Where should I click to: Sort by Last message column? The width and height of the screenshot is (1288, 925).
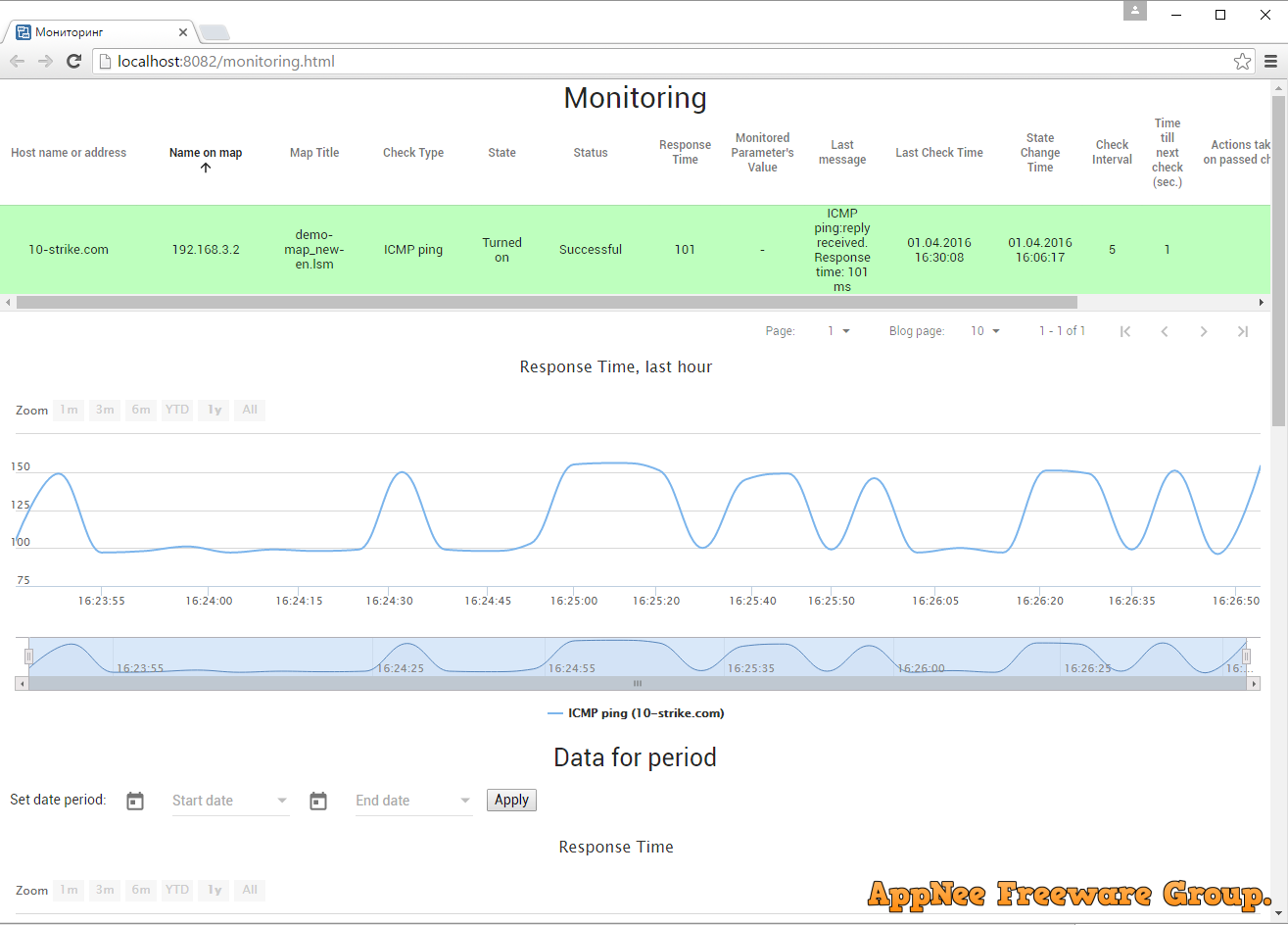coord(842,152)
